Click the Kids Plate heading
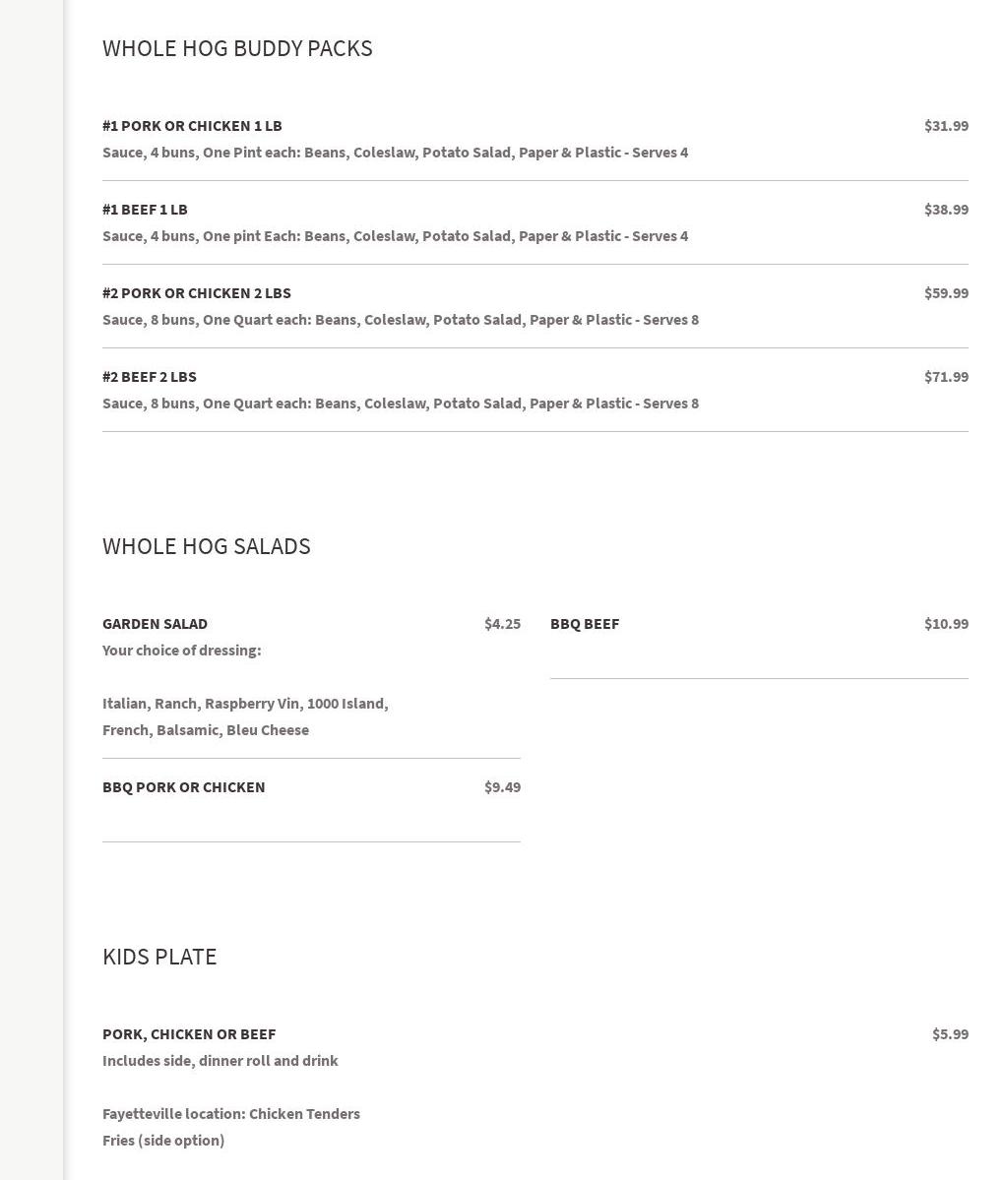The image size is (1008, 1180). [x=159, y=957]
